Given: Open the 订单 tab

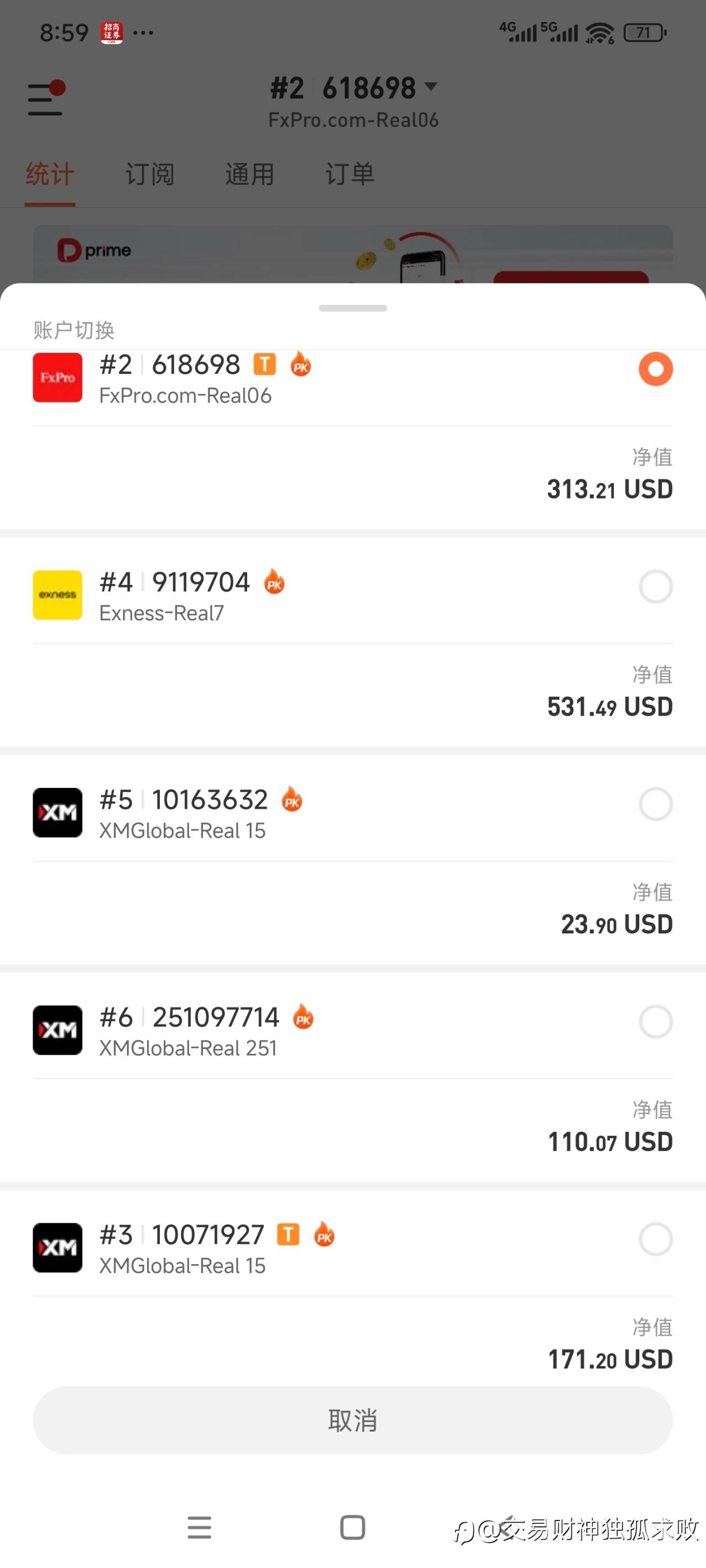Looking at the screenshot, I should click(x=350, y=174).
